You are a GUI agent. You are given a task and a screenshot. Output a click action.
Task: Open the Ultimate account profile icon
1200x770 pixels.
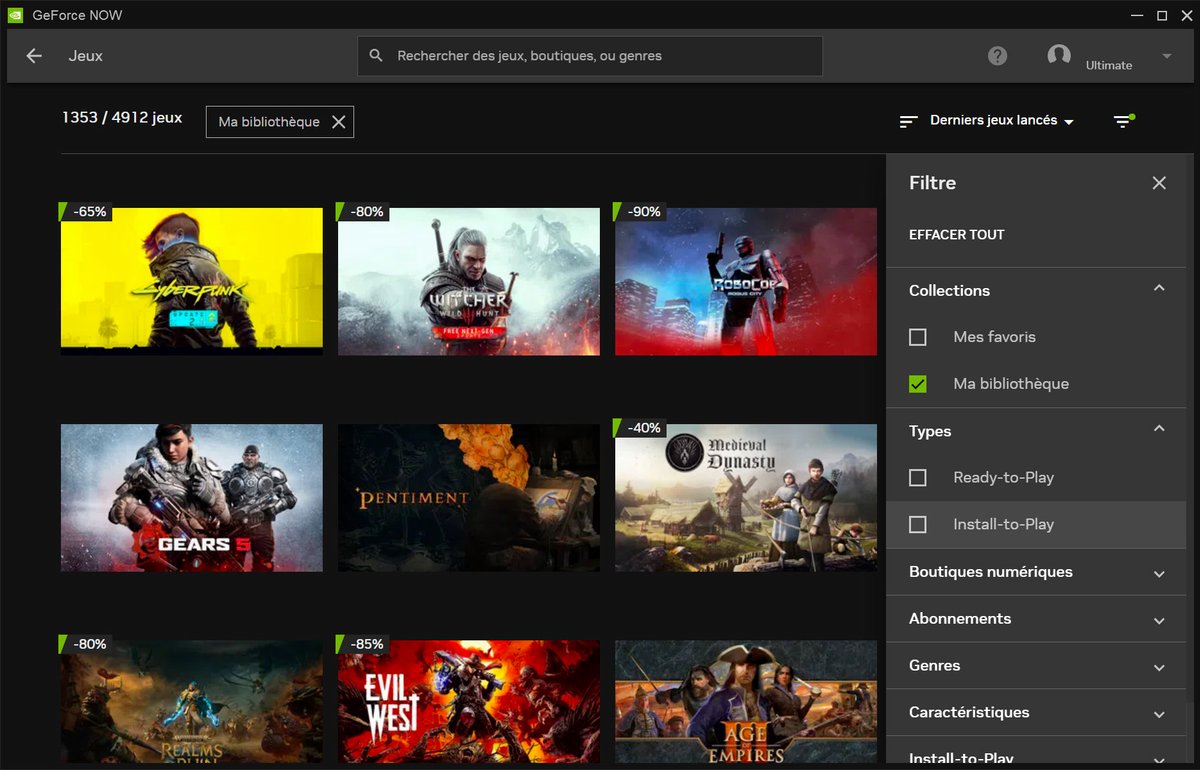(x=1059, y=56)
